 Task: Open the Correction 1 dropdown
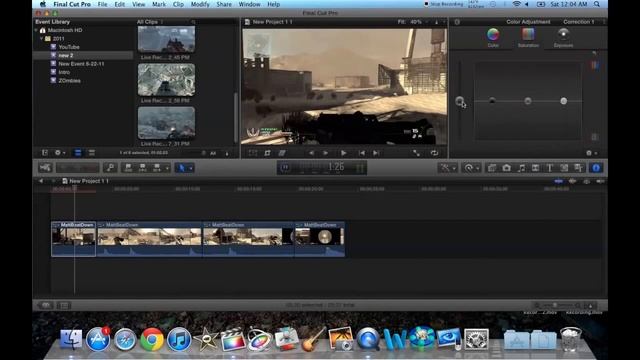point(581,22)
